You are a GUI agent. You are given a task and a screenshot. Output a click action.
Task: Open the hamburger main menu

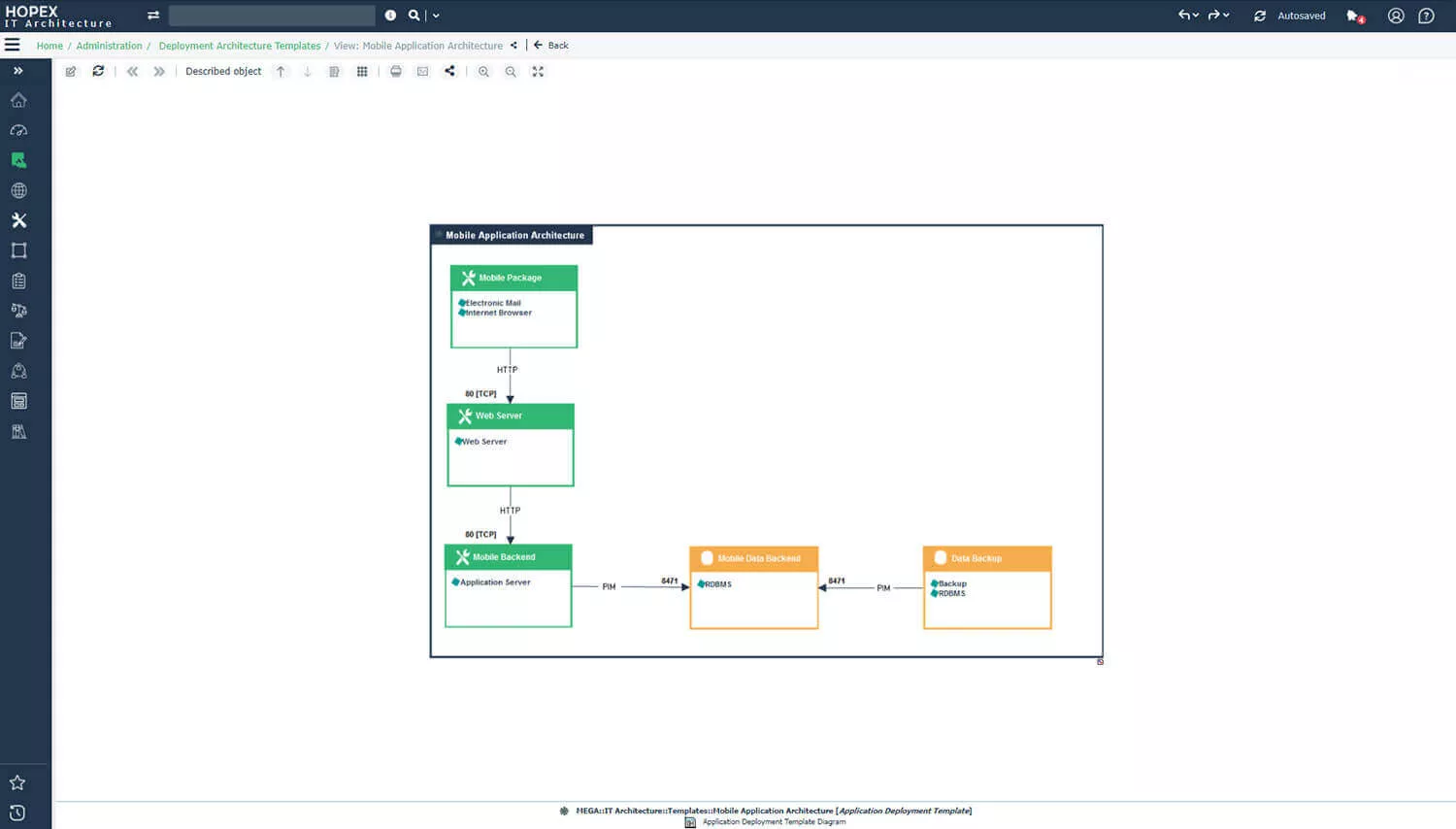click(13, 45)
